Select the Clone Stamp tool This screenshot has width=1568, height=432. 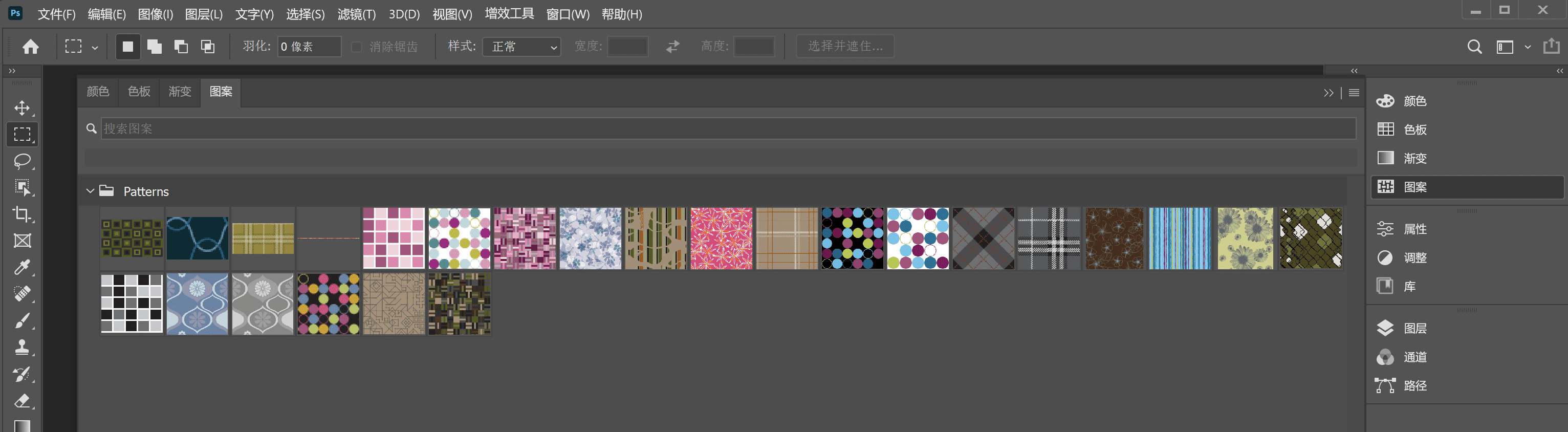tap(23, 348)
